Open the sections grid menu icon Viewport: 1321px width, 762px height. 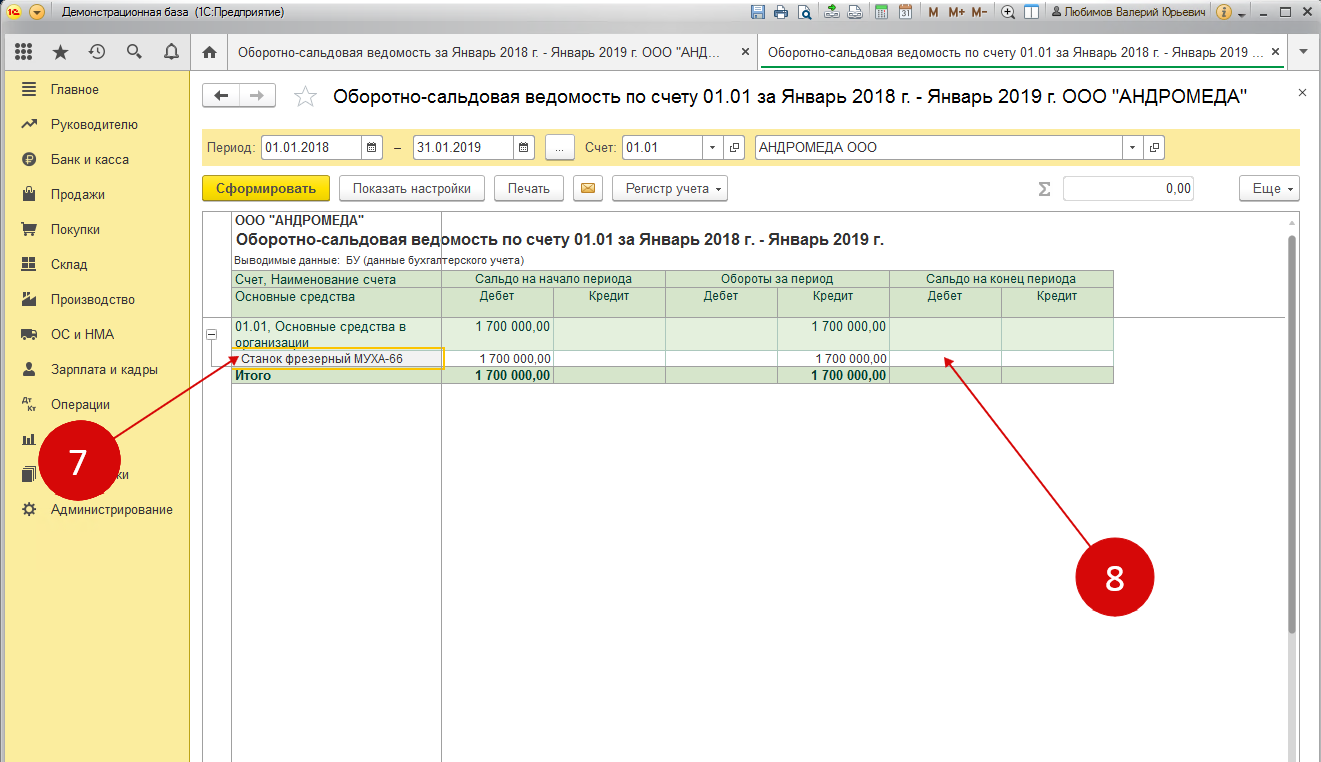point(24,52)
